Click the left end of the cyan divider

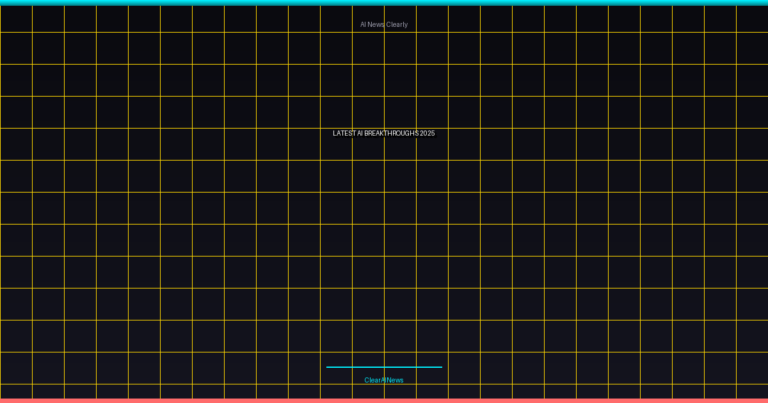(x=328, y=367)
